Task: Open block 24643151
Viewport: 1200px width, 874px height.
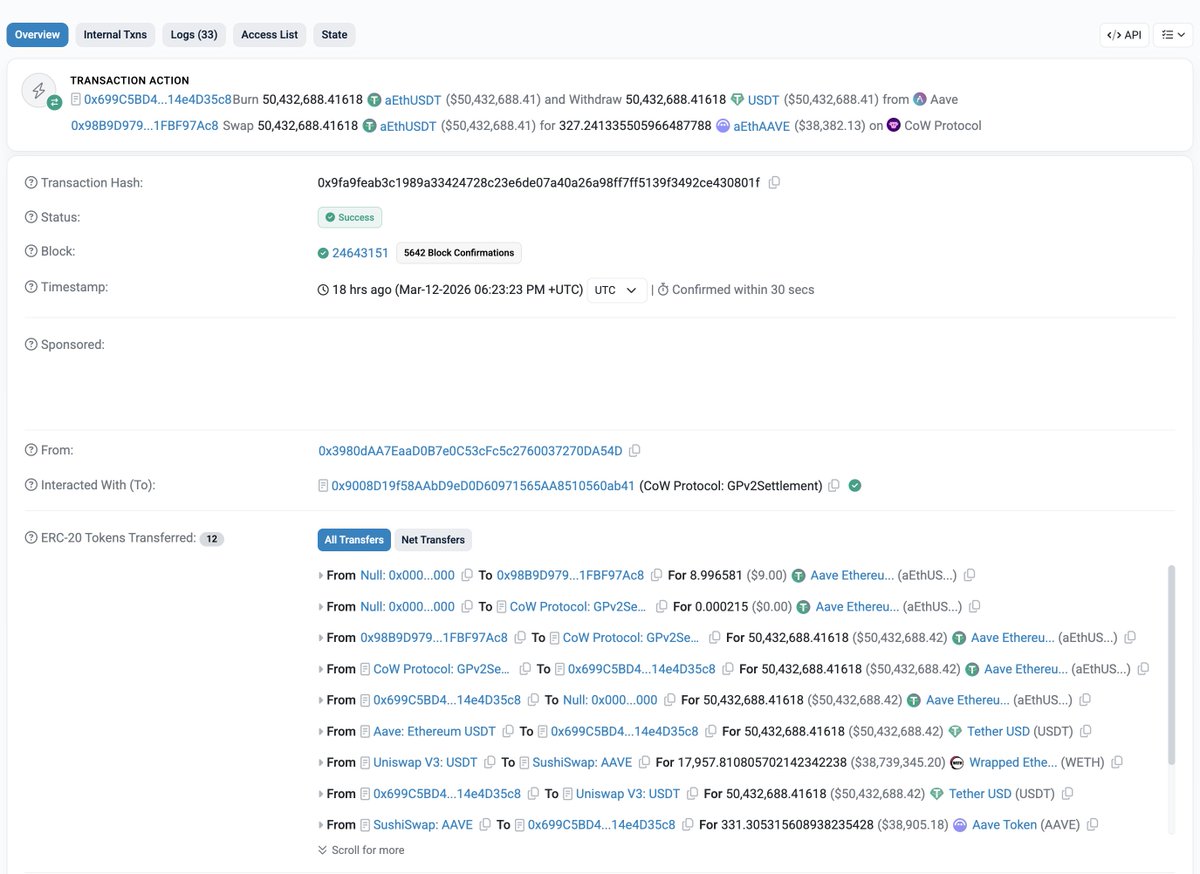Action: (x=361, y=252)
